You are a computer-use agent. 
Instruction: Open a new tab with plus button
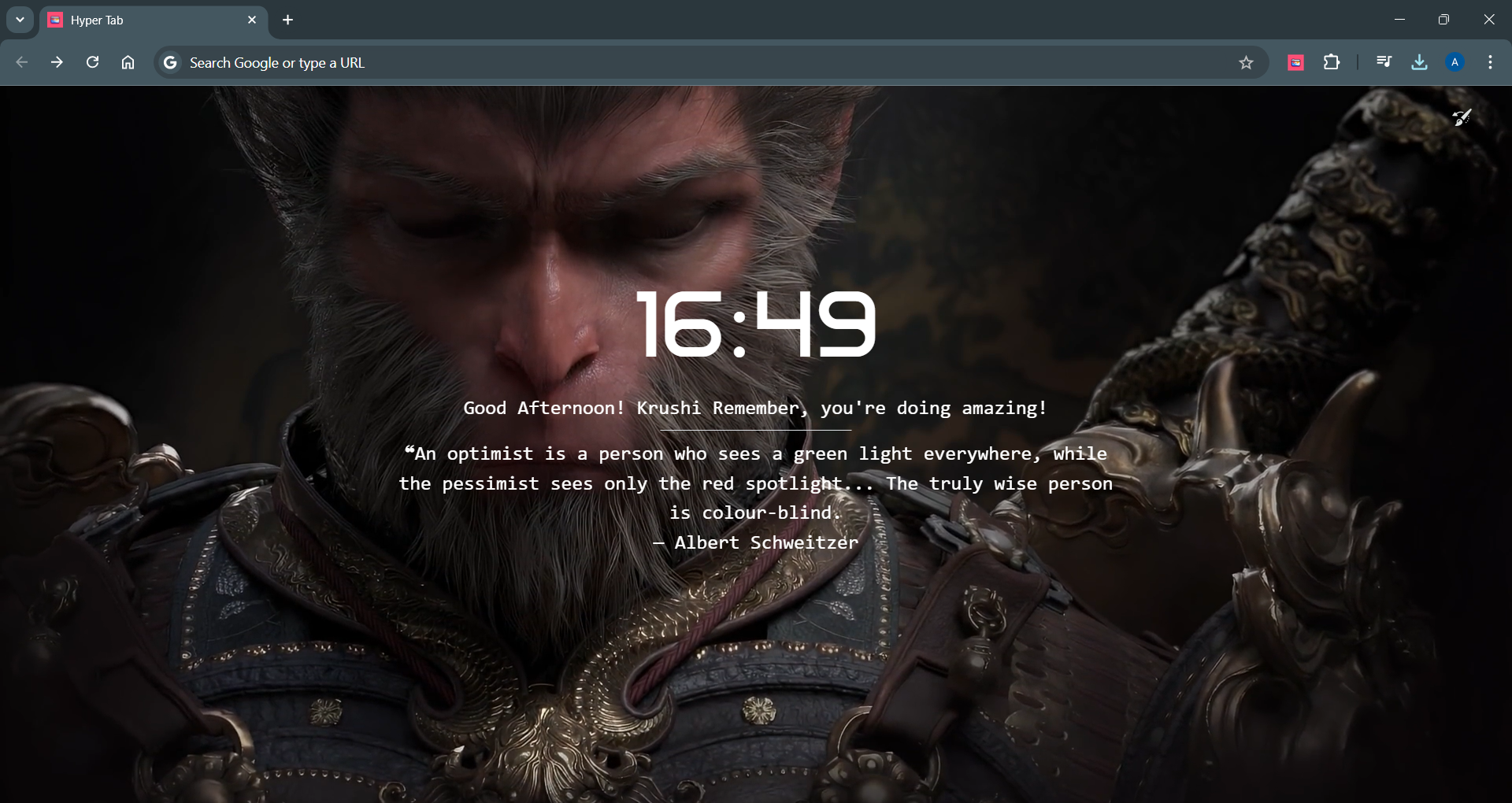coord(288,20)
